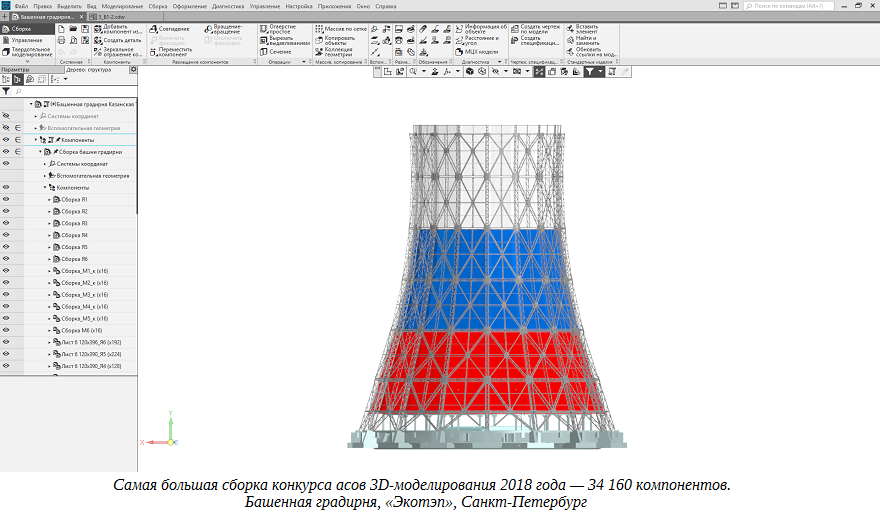The height and width of the screenshot is (515, 880).
Task: Click the Массив по сетке tool
Action: click(x=341, y=29)
